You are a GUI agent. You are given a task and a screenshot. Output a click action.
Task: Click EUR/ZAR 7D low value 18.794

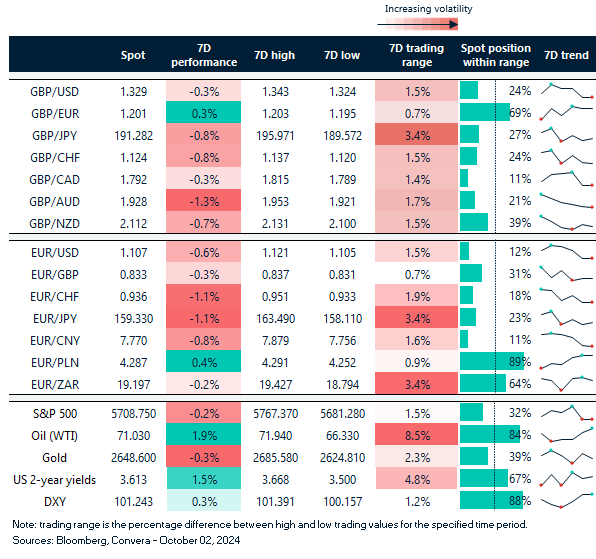[342, 385]
